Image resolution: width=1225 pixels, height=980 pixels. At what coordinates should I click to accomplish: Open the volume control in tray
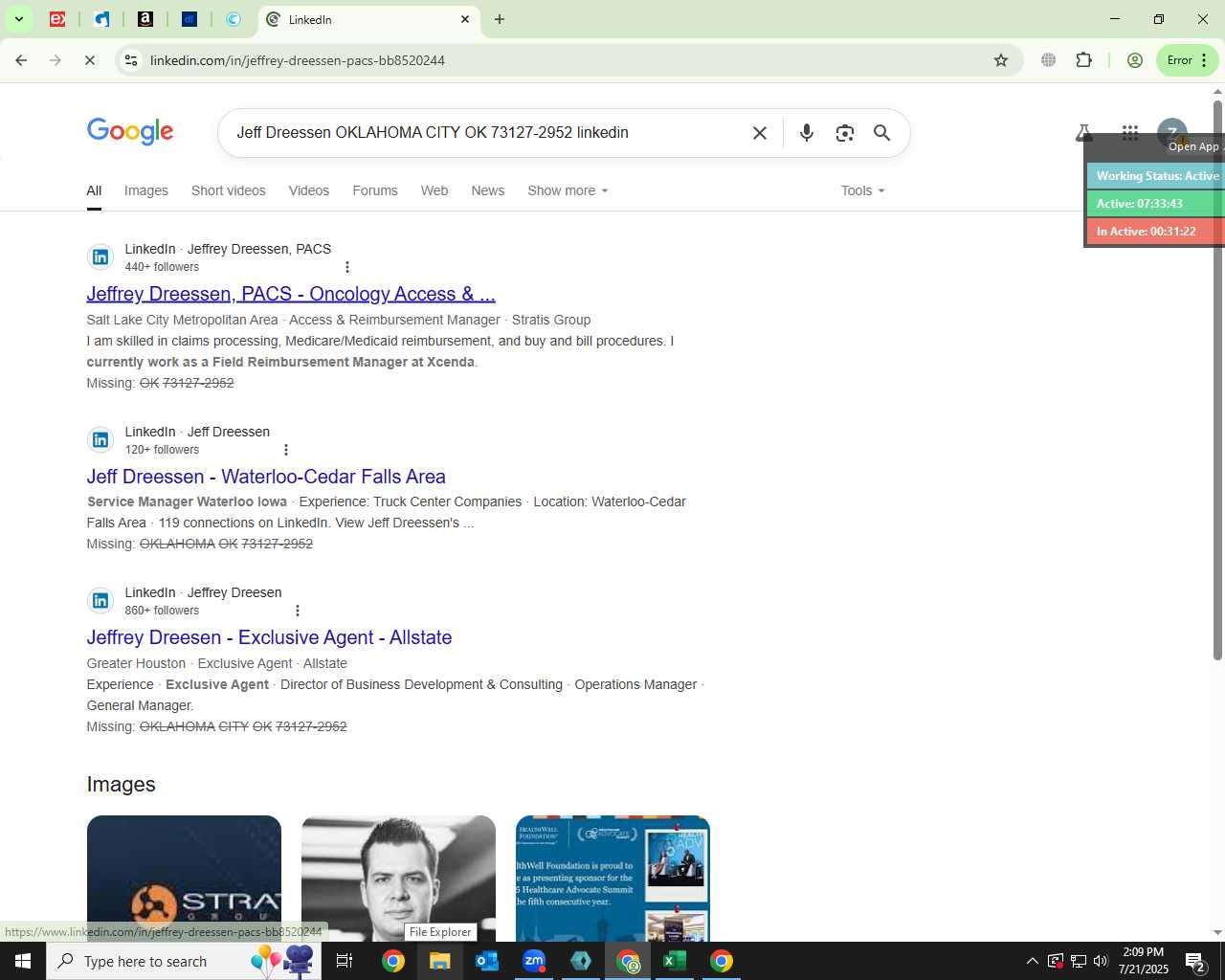click(x=1101, y=961)
